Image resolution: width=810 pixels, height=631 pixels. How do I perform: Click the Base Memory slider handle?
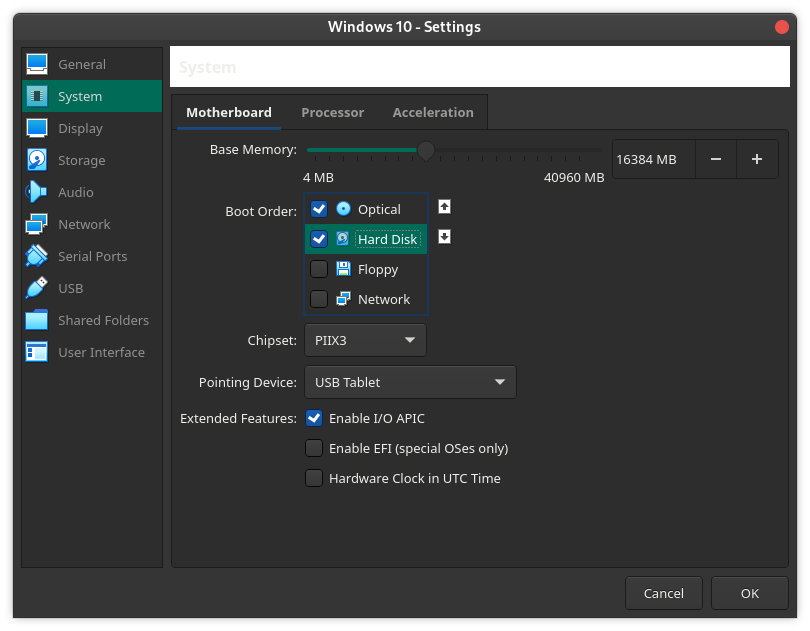click(x=426, y=150)
